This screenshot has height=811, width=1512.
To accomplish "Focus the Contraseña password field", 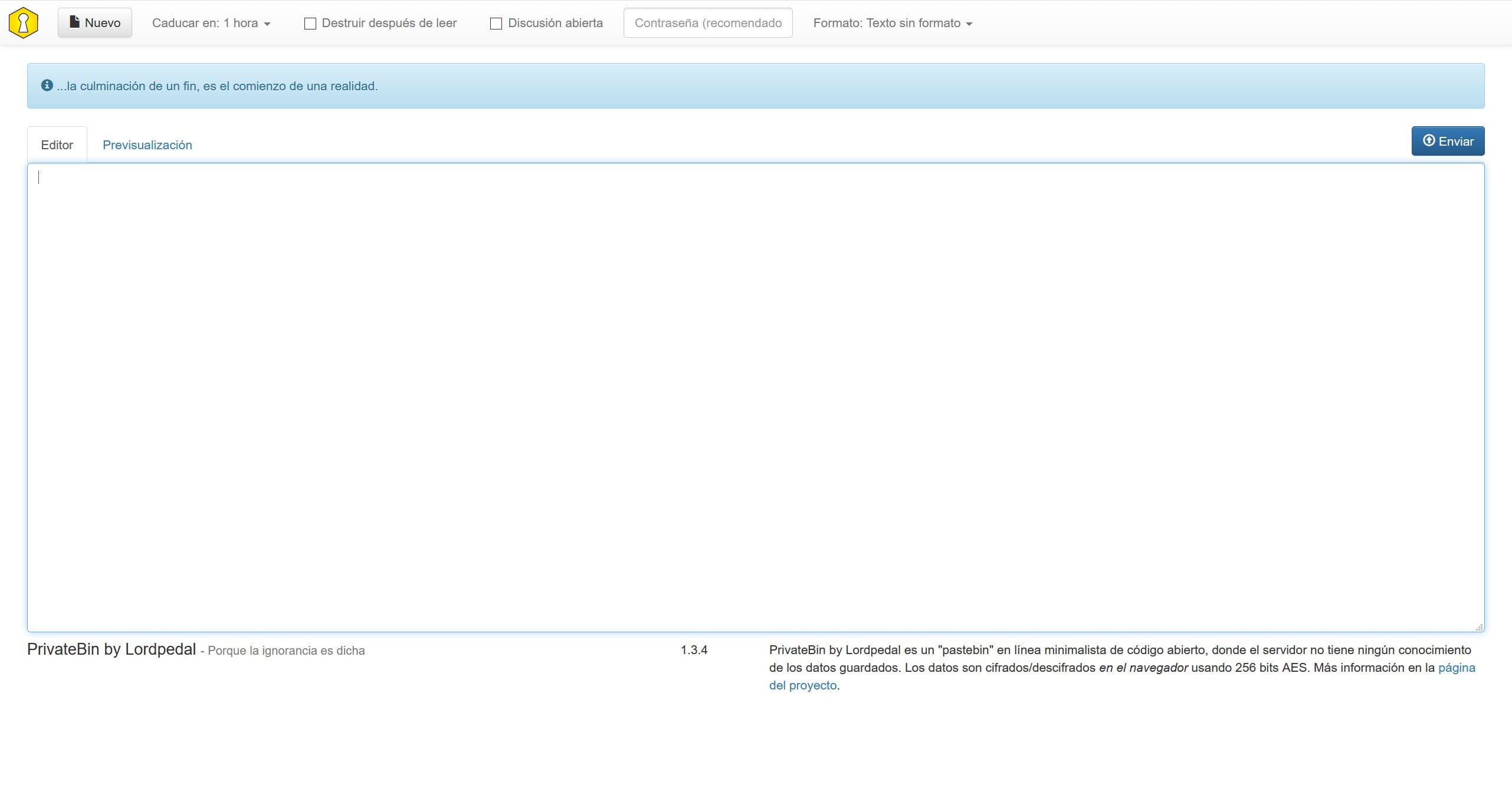I will 707,23.
